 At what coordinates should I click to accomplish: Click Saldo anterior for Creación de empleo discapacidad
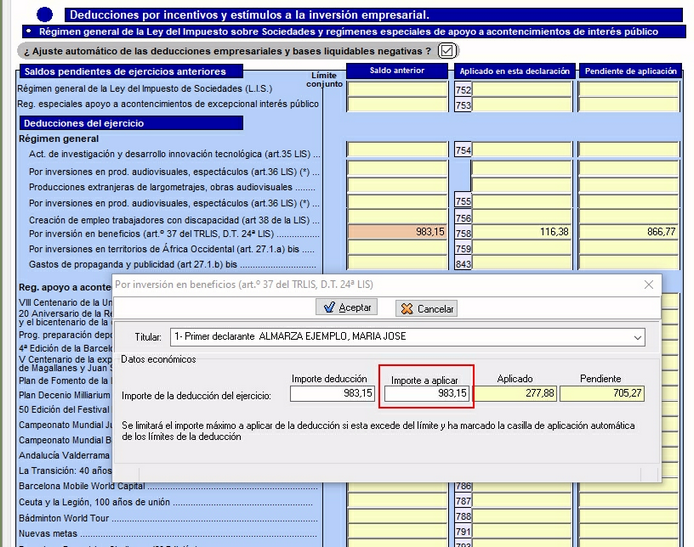point(397,217)
